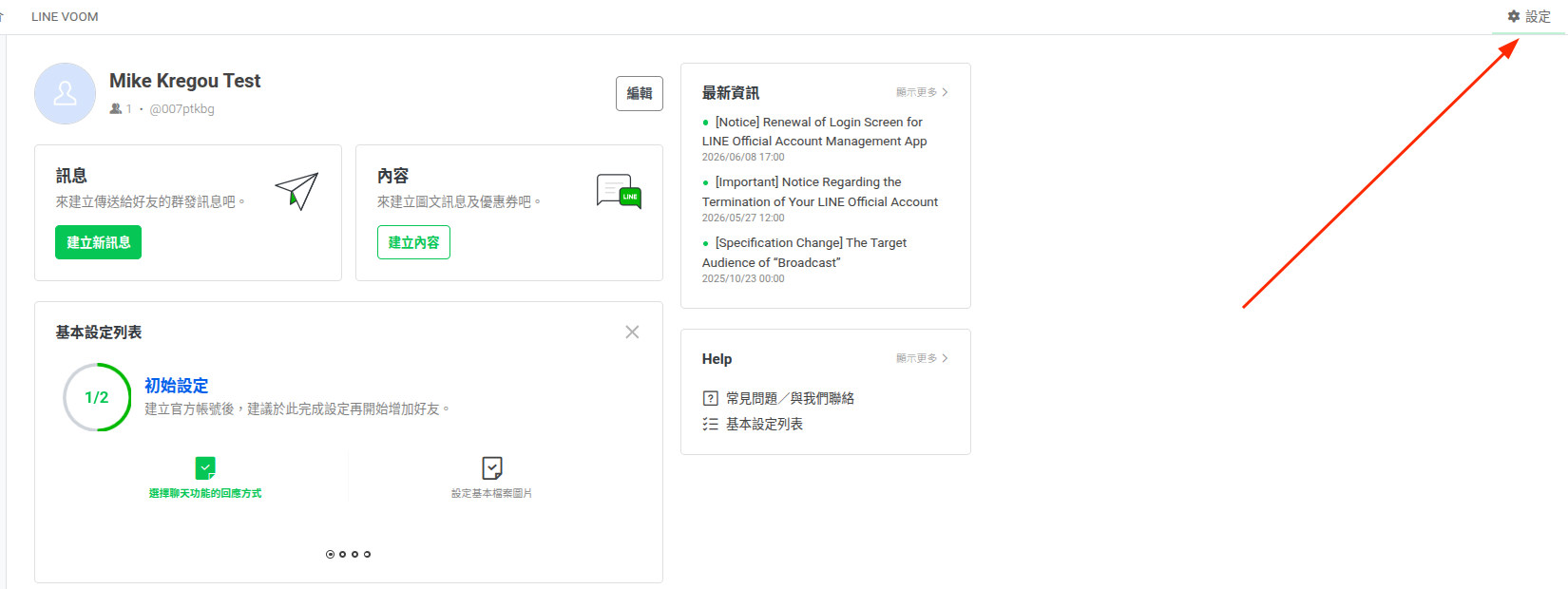Image resolution: width=1568 pixels, height=589 pixels.
Task: Click the paper airplane message icon
Action: (296, 191)
